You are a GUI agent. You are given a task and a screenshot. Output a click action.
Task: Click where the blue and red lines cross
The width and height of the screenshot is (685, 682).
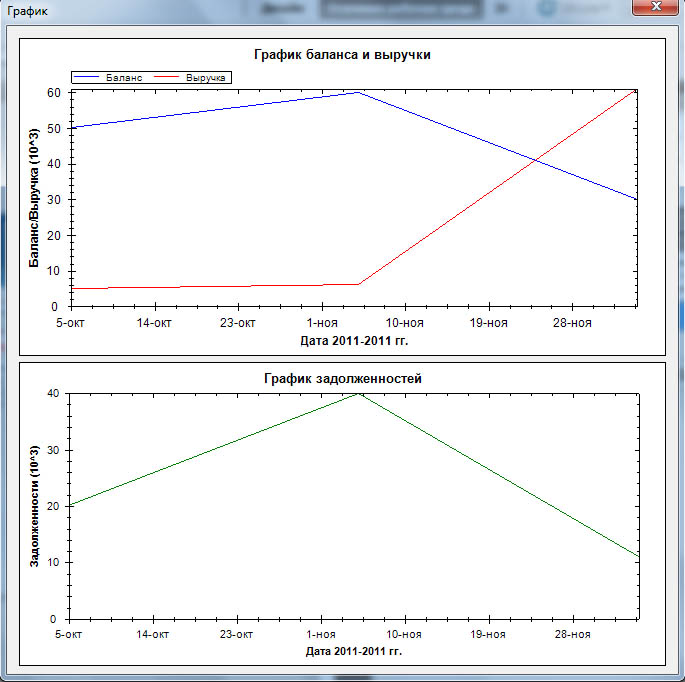535,161
